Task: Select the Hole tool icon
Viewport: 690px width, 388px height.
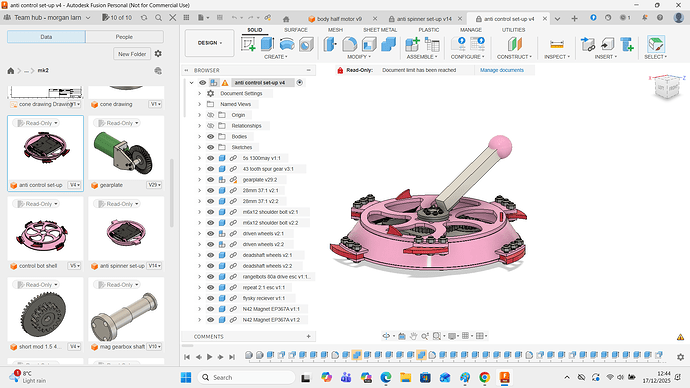Action: (x=306, y=44)
